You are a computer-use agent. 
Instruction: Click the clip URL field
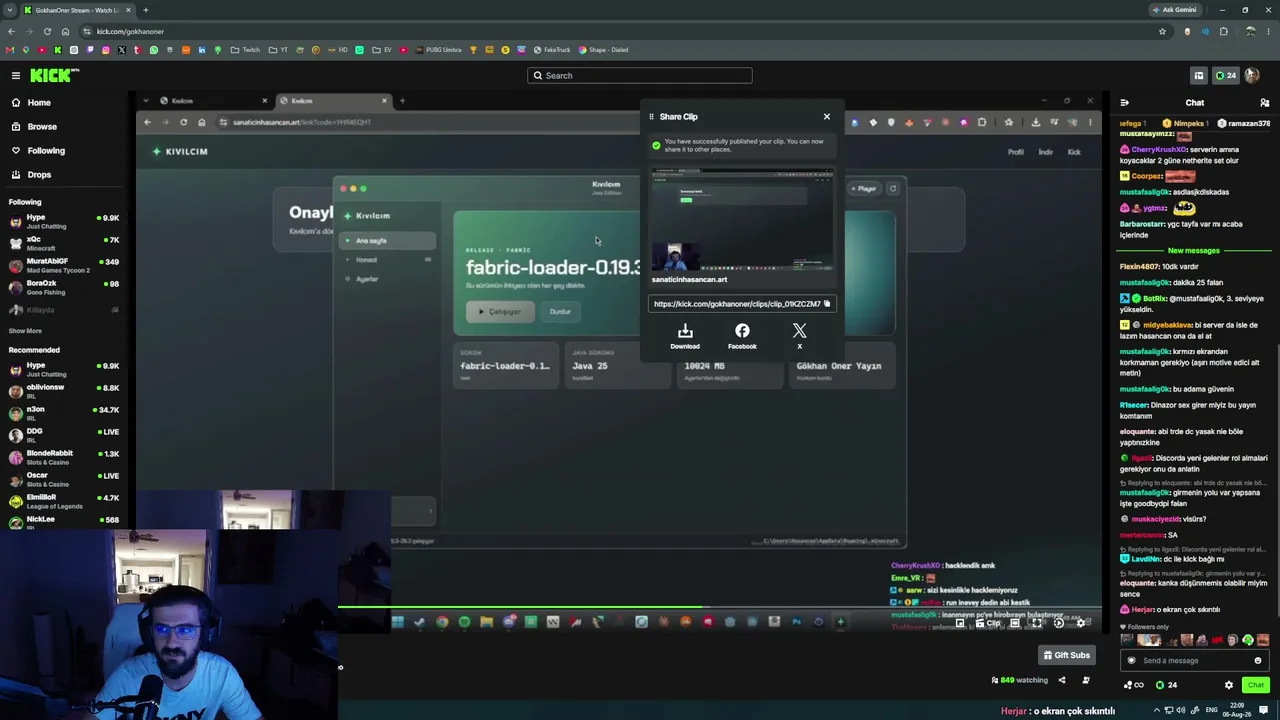(741, 304)
